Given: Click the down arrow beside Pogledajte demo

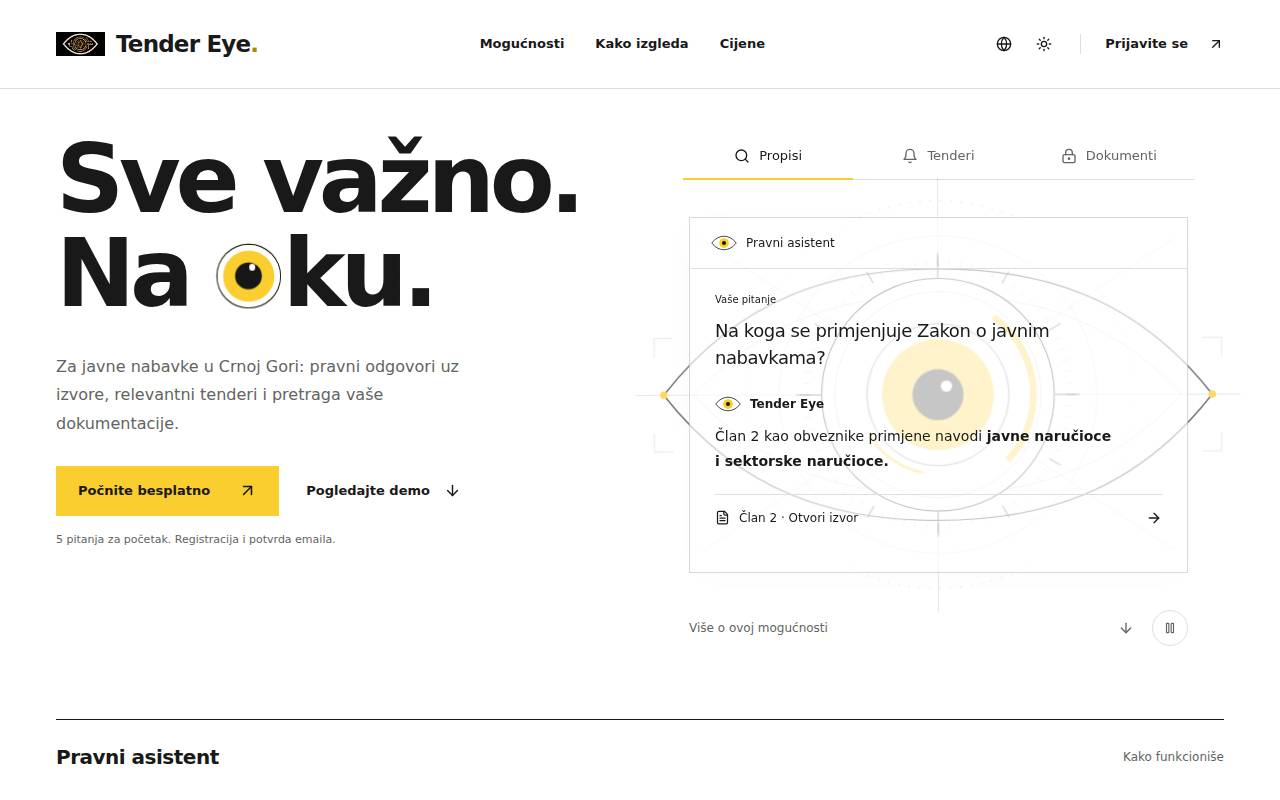Looking at the screenshot, I should 452,491.
